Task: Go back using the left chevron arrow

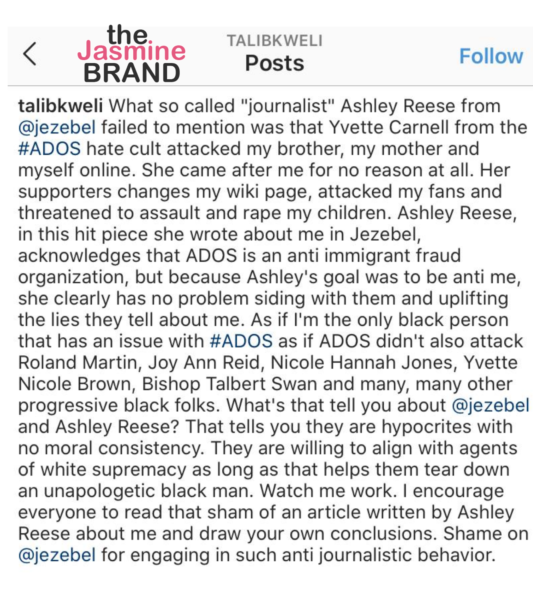Action: [30, 54]
